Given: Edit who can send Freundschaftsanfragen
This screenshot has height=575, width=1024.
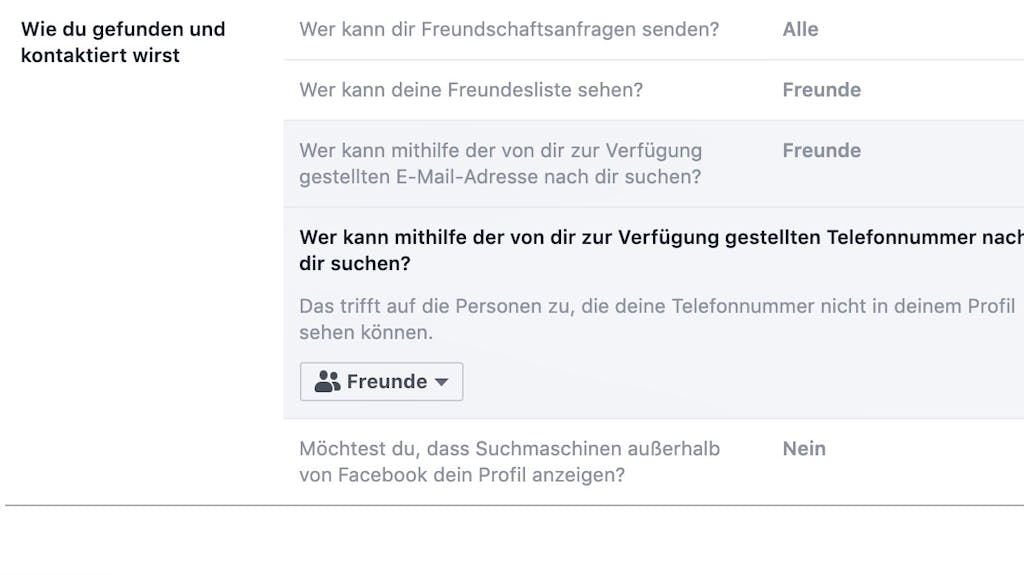Looking at the screenshot, I should tap(654, 29).
